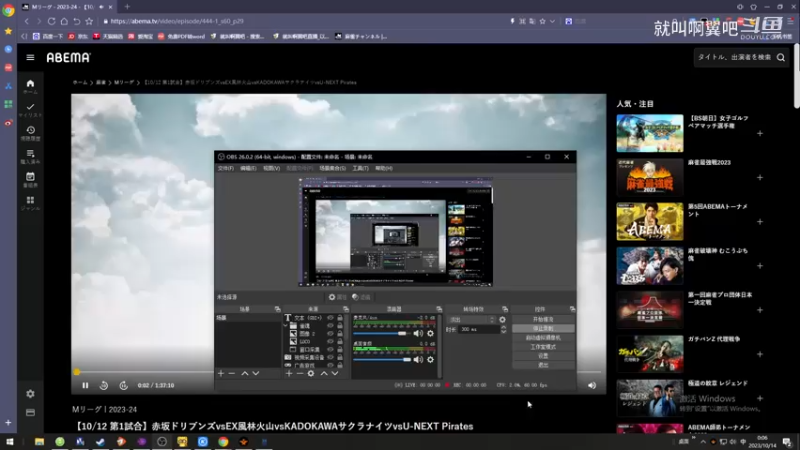Toggle visibility of OBS video capture device
This screenshot has height=450, width=800.
click(x=330, y=358)
